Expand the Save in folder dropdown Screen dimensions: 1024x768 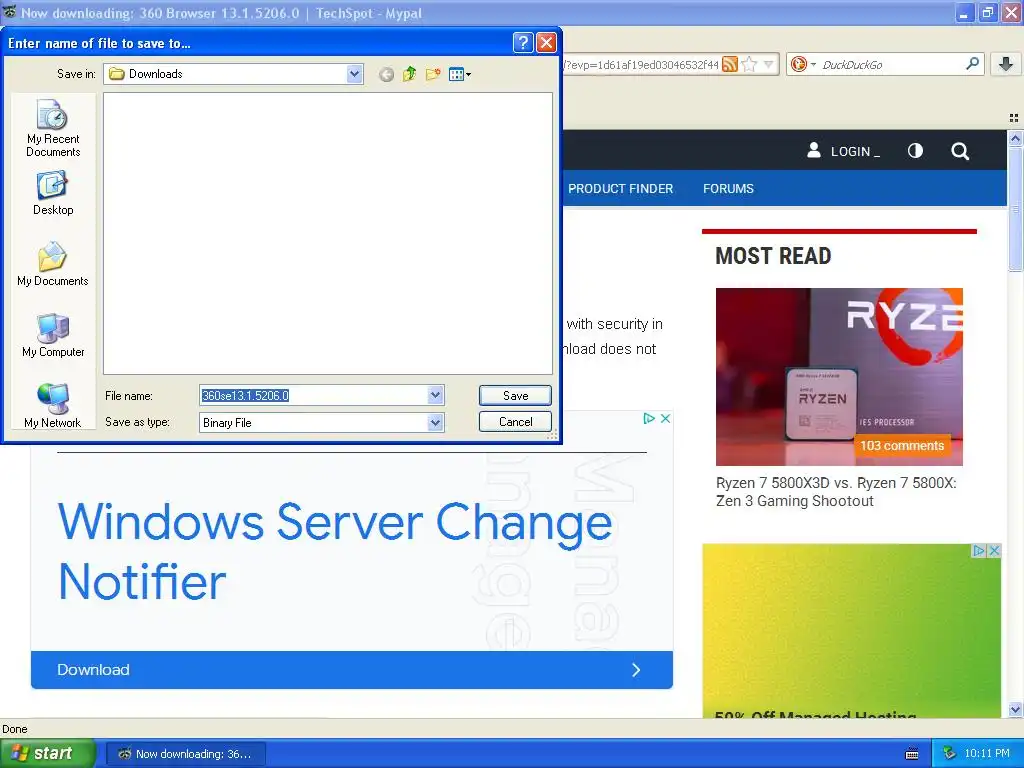(355, 74)
